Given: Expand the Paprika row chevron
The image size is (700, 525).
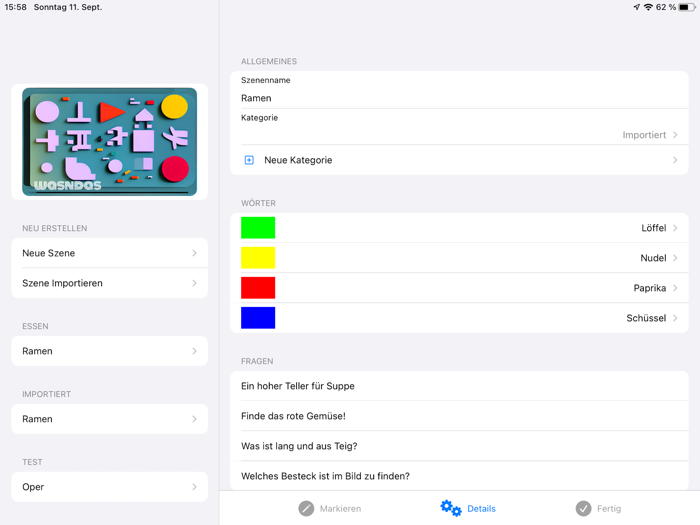Looking at the screenshot, I should (675, 288).
